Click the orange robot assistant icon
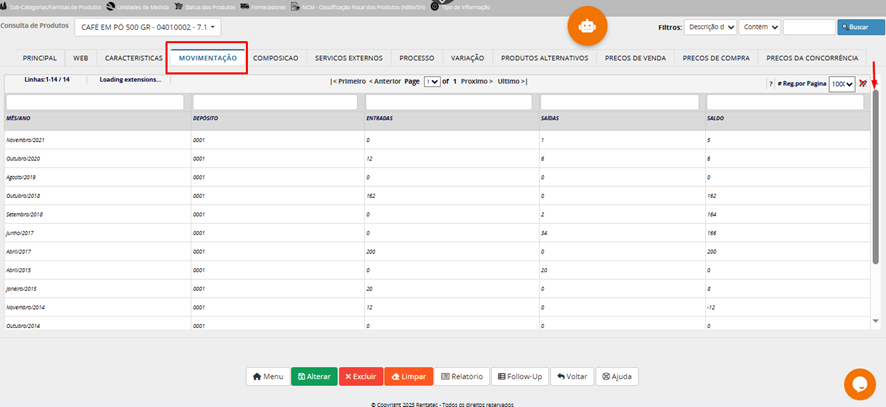886x407 pixels. pos(587,26)
